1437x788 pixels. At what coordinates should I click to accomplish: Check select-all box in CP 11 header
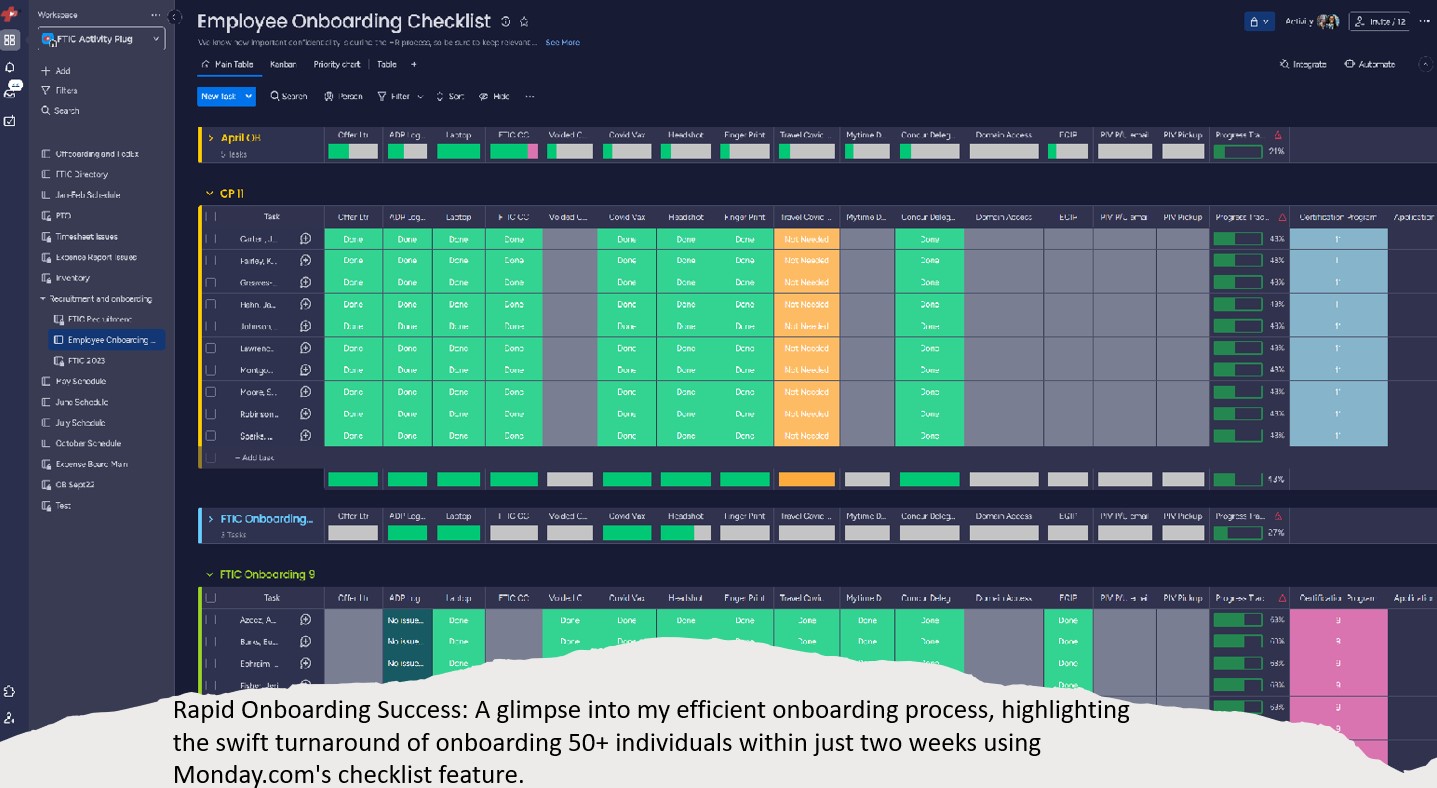pyautogui.click(x=211, y=216)
